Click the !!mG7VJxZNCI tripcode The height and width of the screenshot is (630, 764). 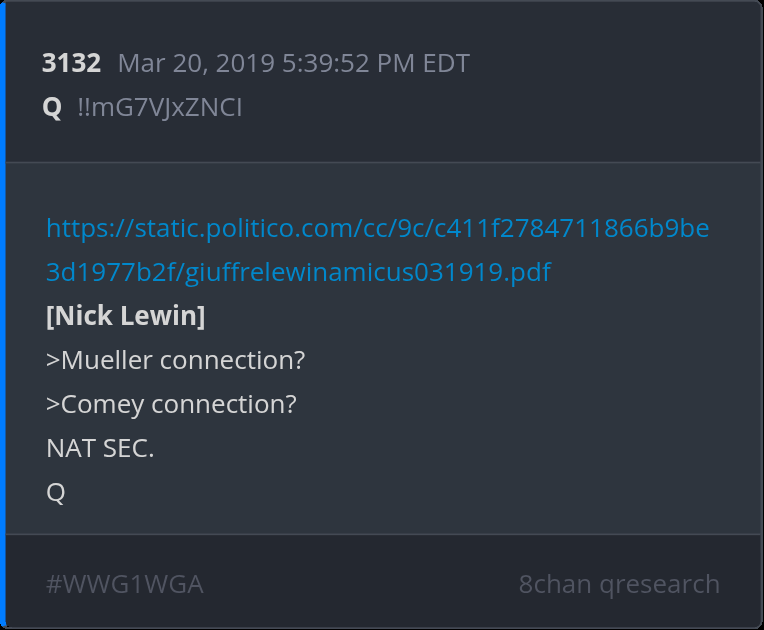(159, 107)
